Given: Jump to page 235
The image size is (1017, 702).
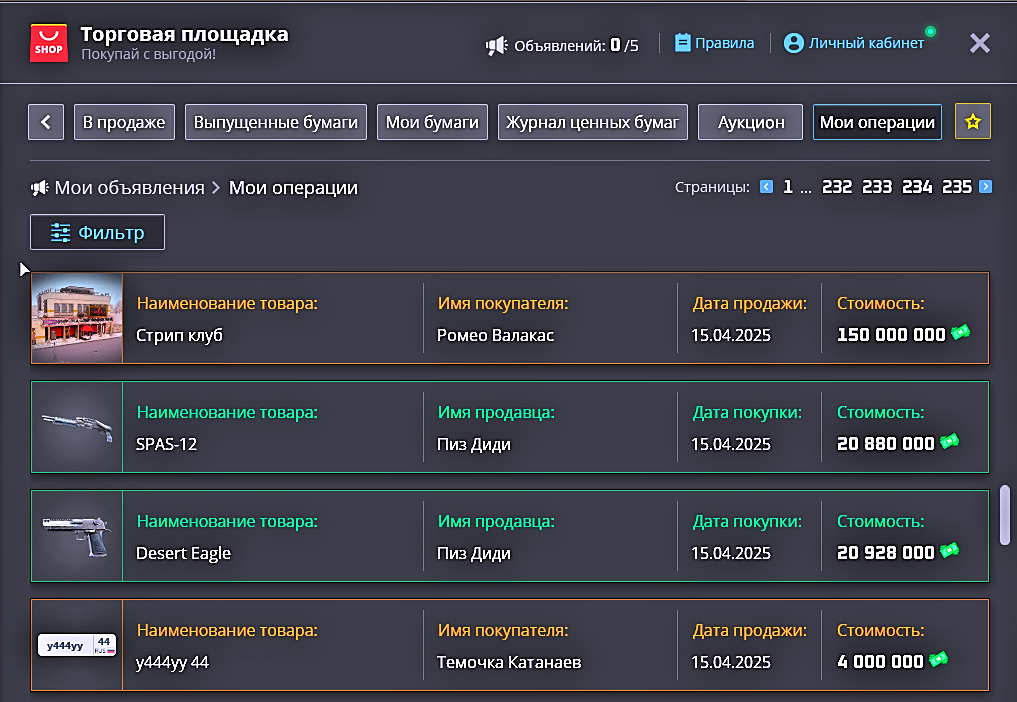Looking at the screenshot, I should point(956,187).
